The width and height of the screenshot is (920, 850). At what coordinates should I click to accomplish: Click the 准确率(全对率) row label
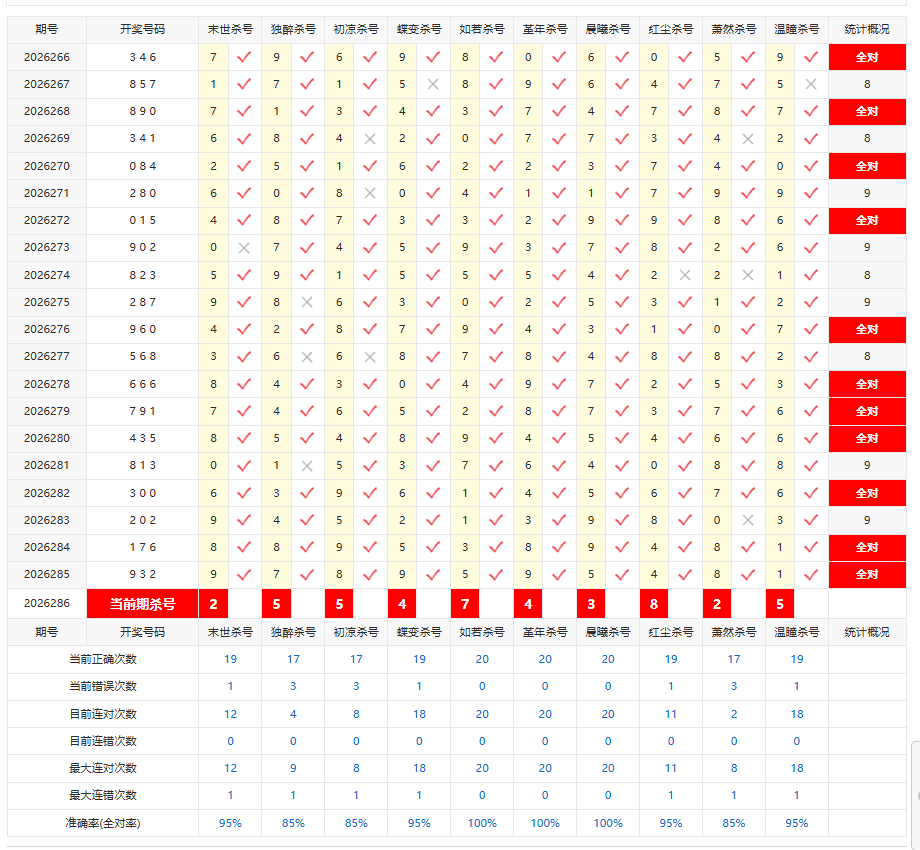point(103,823)
